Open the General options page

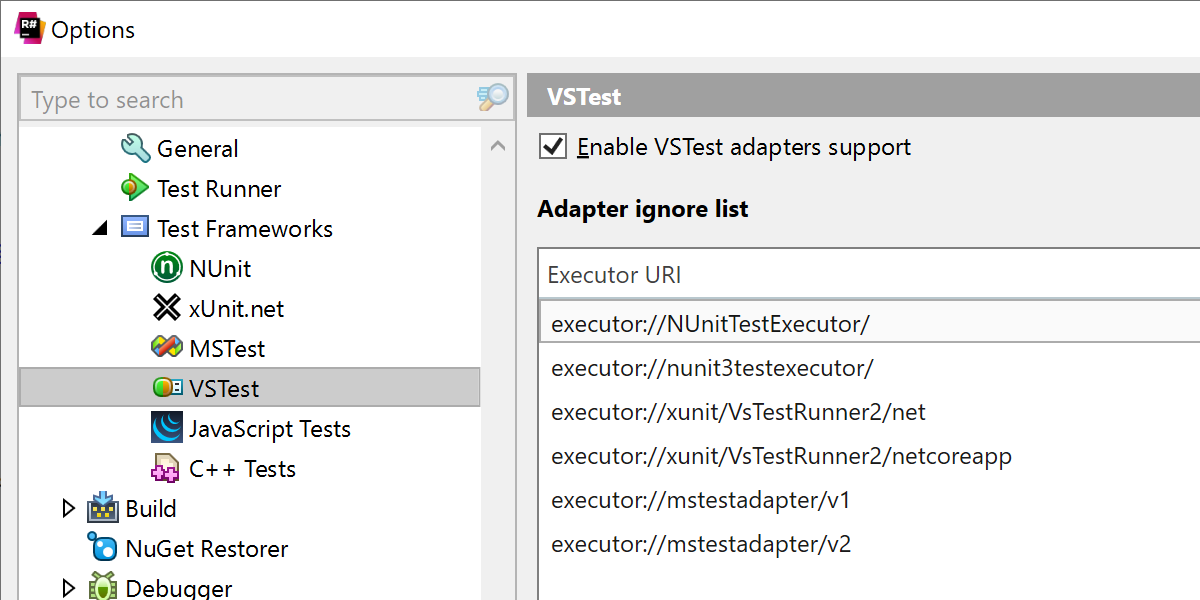pos(198,149)
